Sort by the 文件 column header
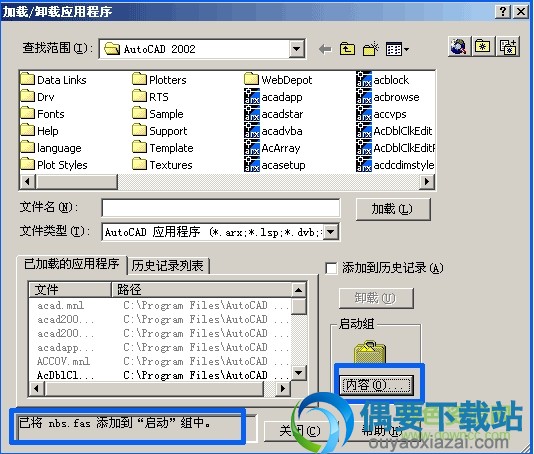Viewport: 534px width, 454px height. pos(70,289)
